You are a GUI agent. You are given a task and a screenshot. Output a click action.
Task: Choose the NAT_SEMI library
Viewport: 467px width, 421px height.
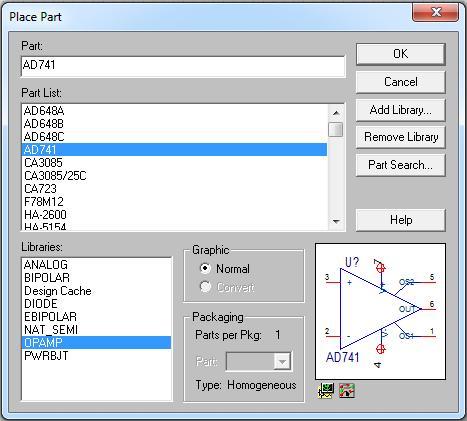tap(97, 330)
